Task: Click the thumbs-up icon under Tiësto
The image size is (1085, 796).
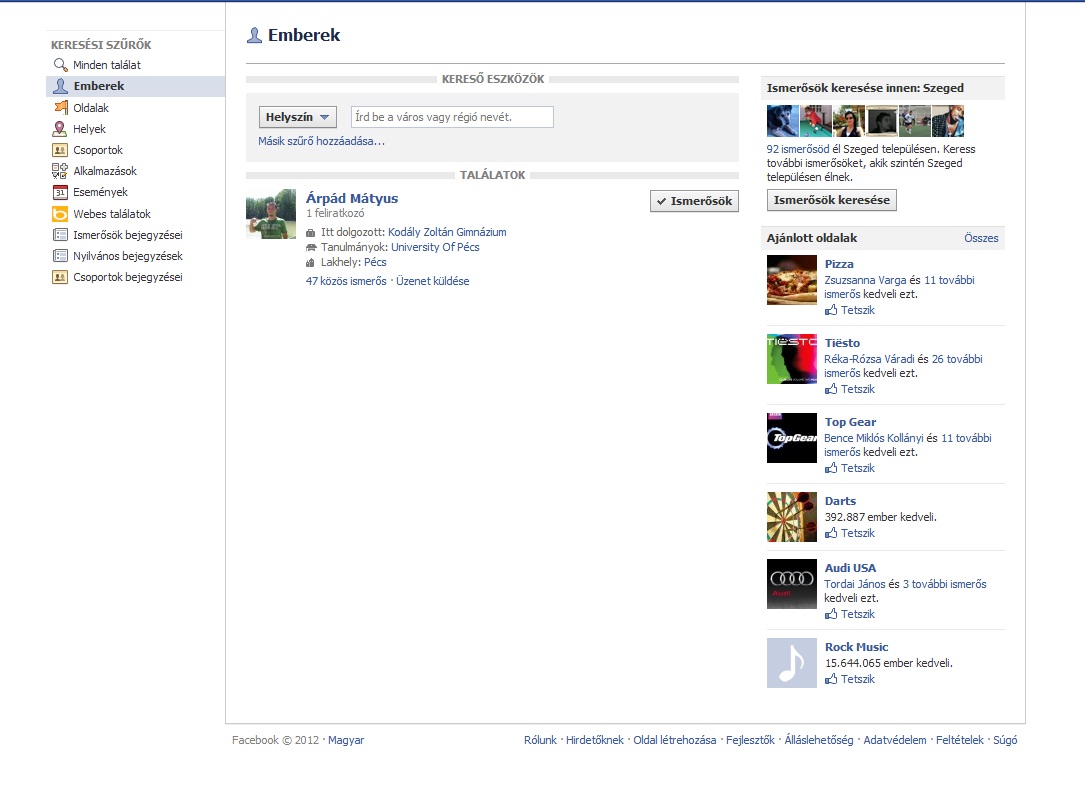Action: pyautogui.click(x=831, y=389)
